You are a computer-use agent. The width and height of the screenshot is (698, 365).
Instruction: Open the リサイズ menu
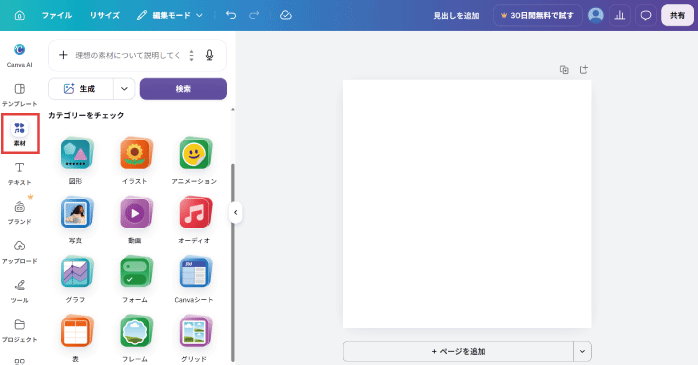[105, 16]
